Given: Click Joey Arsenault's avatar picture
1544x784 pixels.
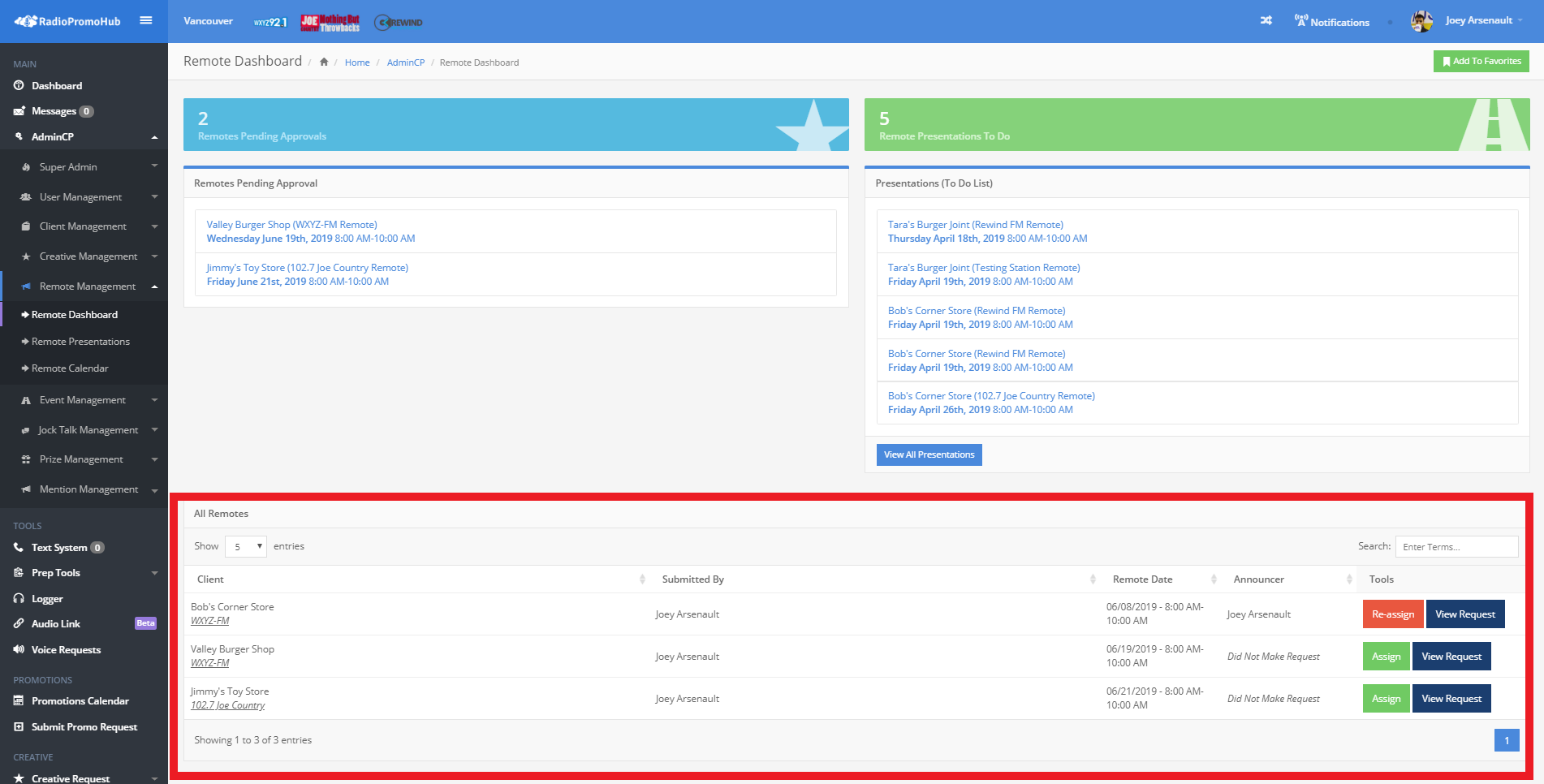Looking at the screenshot, I should click(1421, 21).
